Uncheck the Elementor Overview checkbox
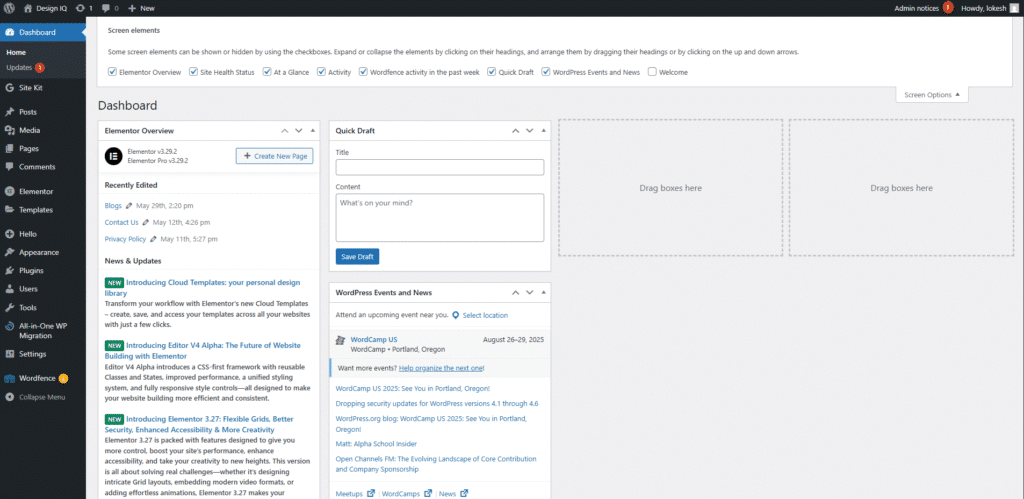Screen dimensions: 1024x499 click(x=112, y=72)
